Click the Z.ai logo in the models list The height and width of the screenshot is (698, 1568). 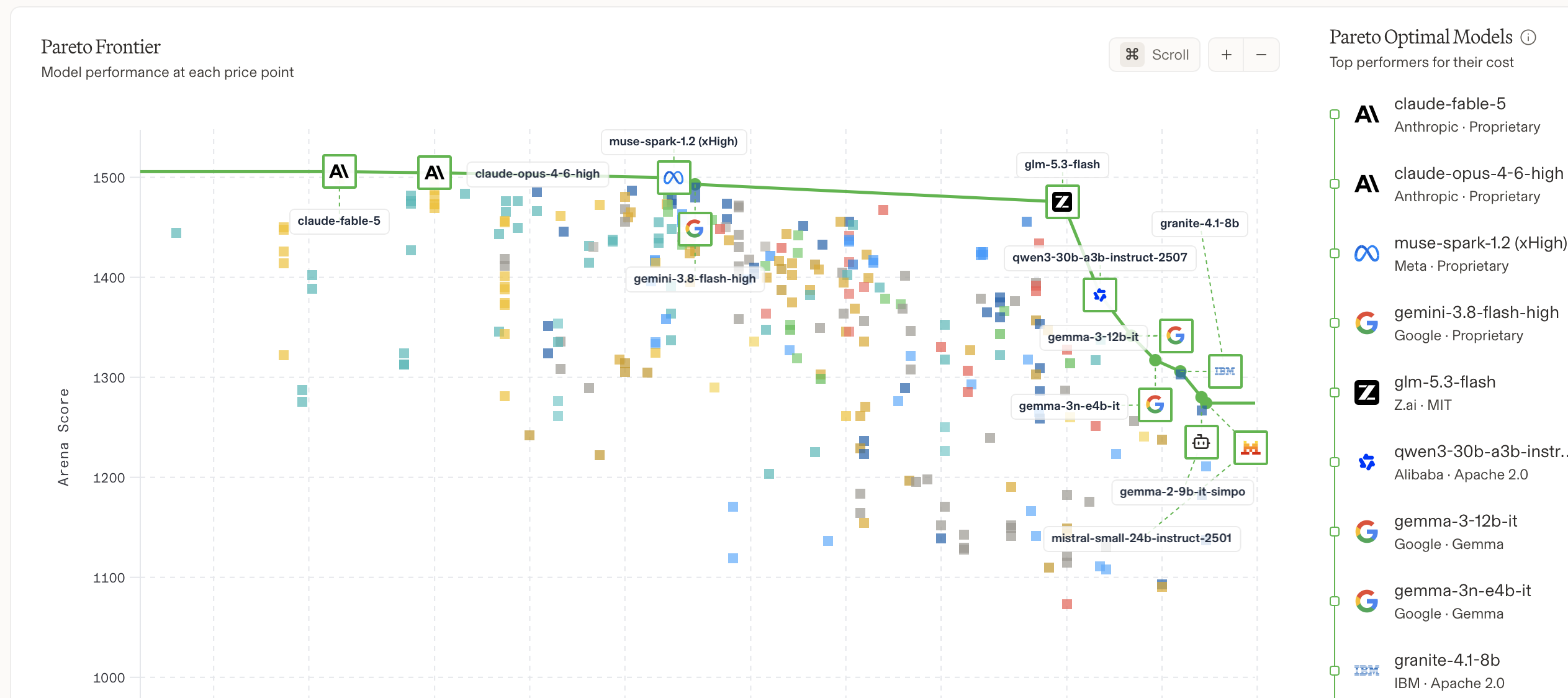[1367, 392]
